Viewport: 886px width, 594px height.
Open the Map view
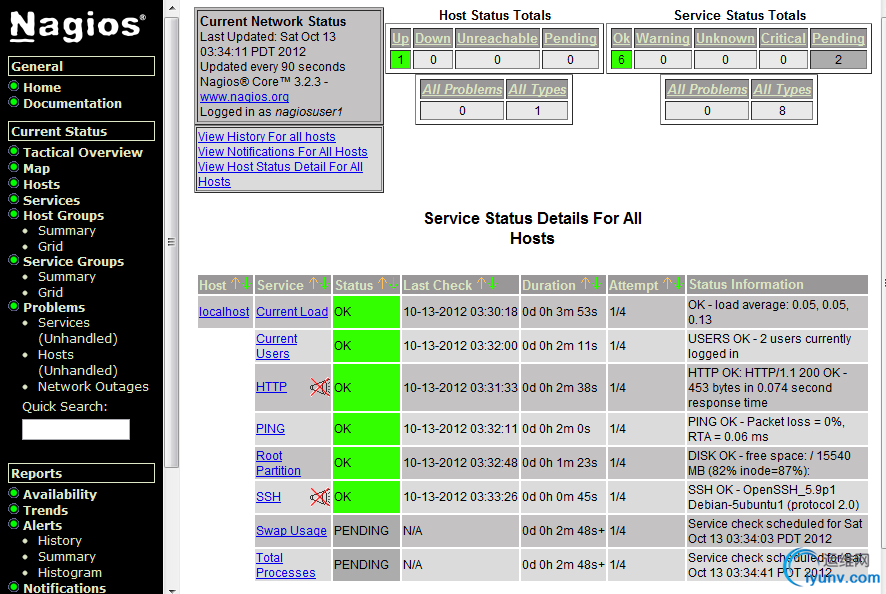[x=36, y=168]
